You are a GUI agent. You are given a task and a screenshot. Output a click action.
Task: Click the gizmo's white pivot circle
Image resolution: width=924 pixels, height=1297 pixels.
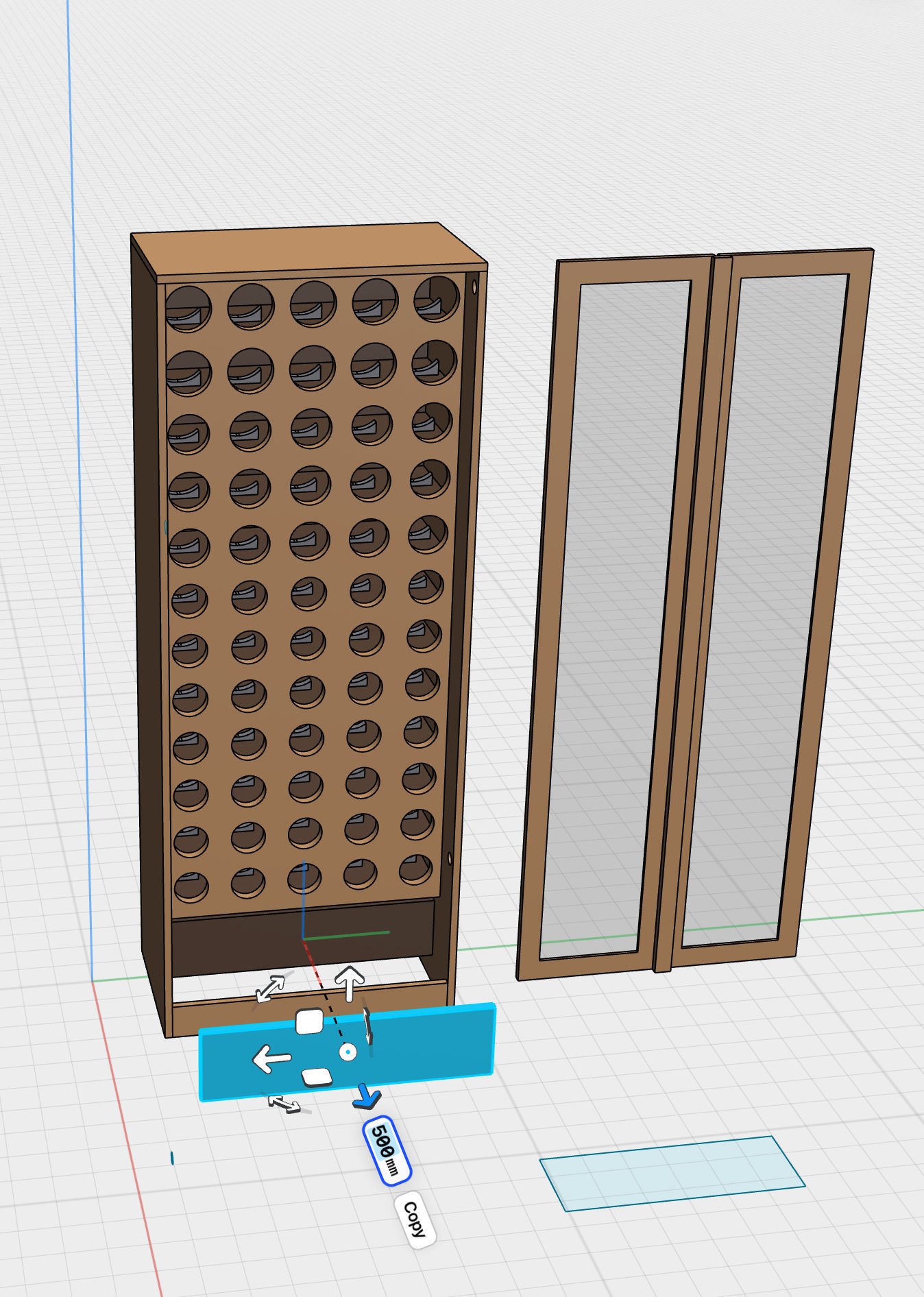point(348,1052)
